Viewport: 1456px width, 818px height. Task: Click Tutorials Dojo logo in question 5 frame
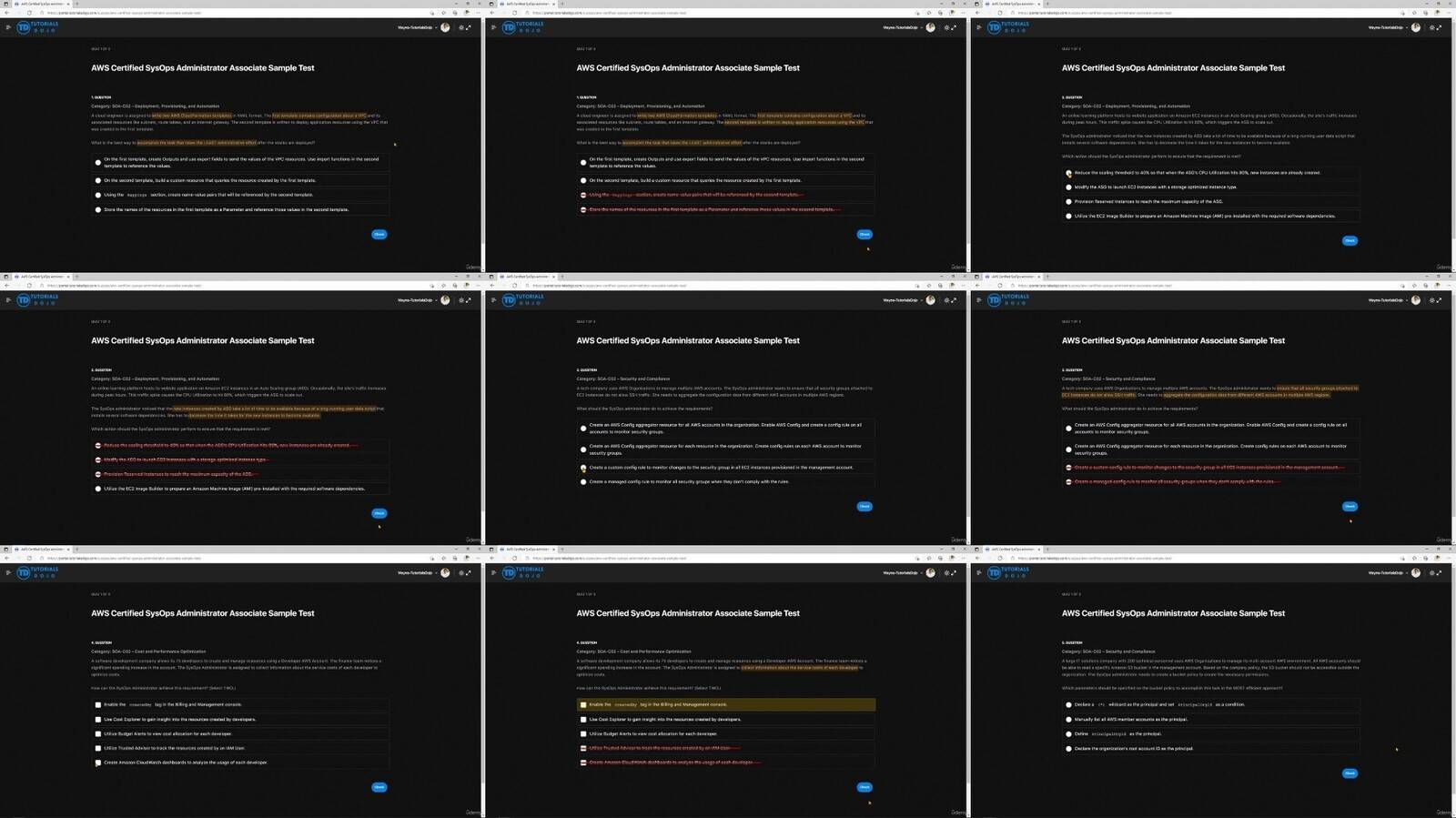1008,573
